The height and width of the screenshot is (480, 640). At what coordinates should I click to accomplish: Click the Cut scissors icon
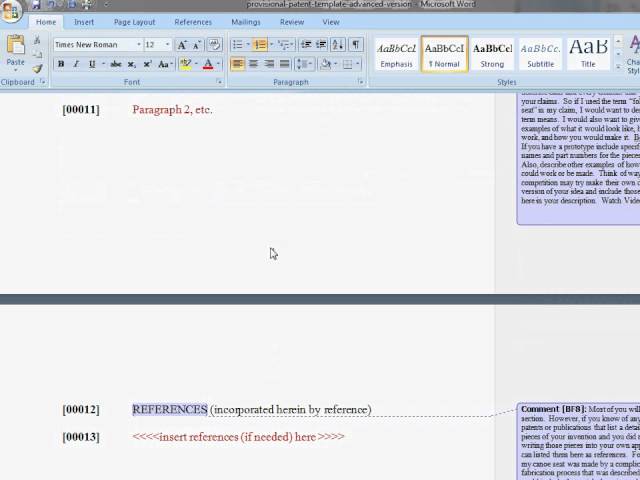pyautogui.click(x=37, y=40)
